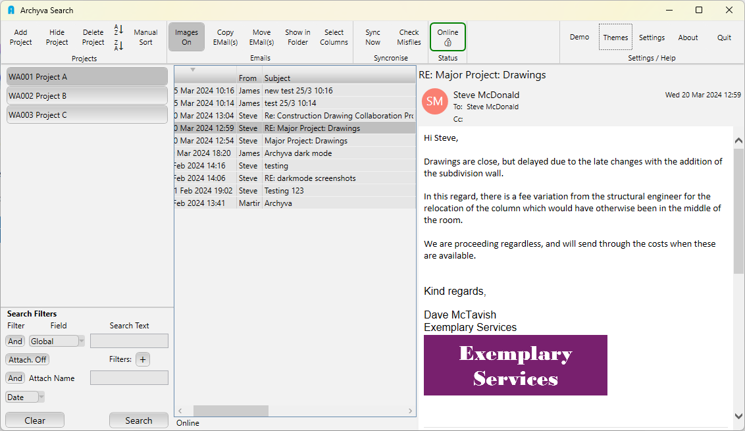Click the preview pane vertical scrollbar thumb
The height and width of the screenshot is (431, 745).
pyautogui.click(x=738, y=210)
